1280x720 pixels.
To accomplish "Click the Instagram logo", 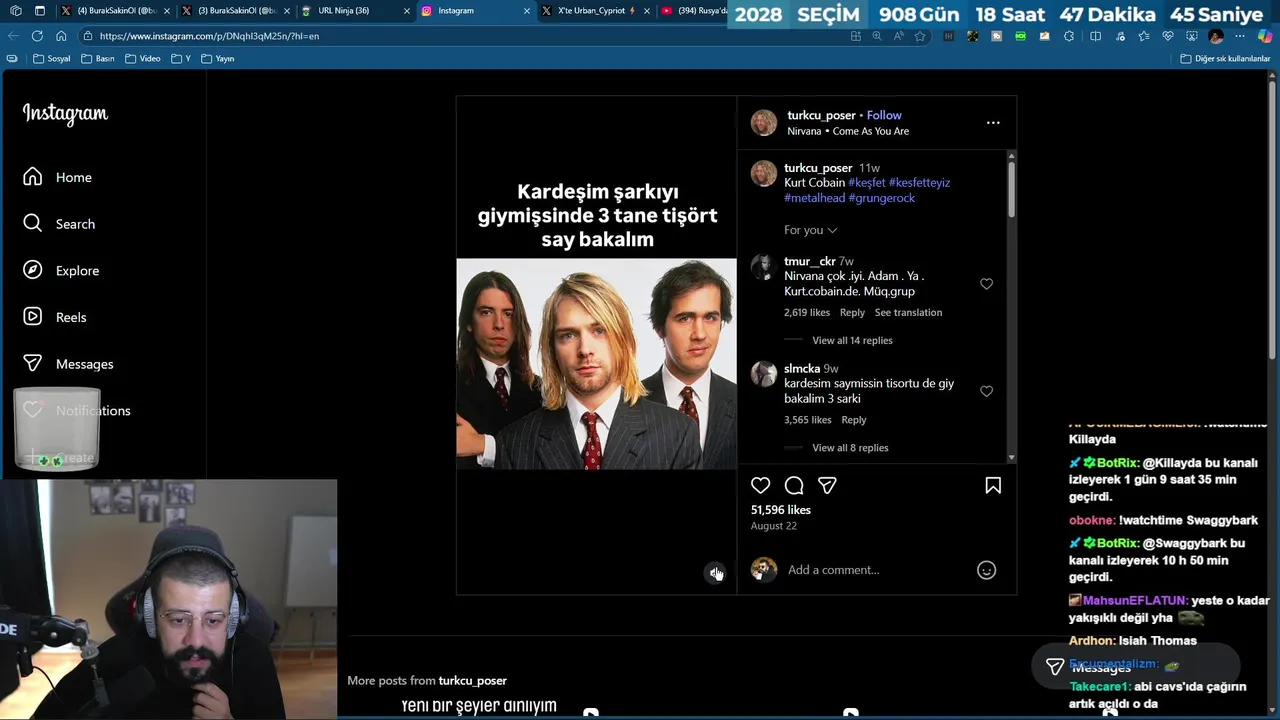I will point(65,114).
